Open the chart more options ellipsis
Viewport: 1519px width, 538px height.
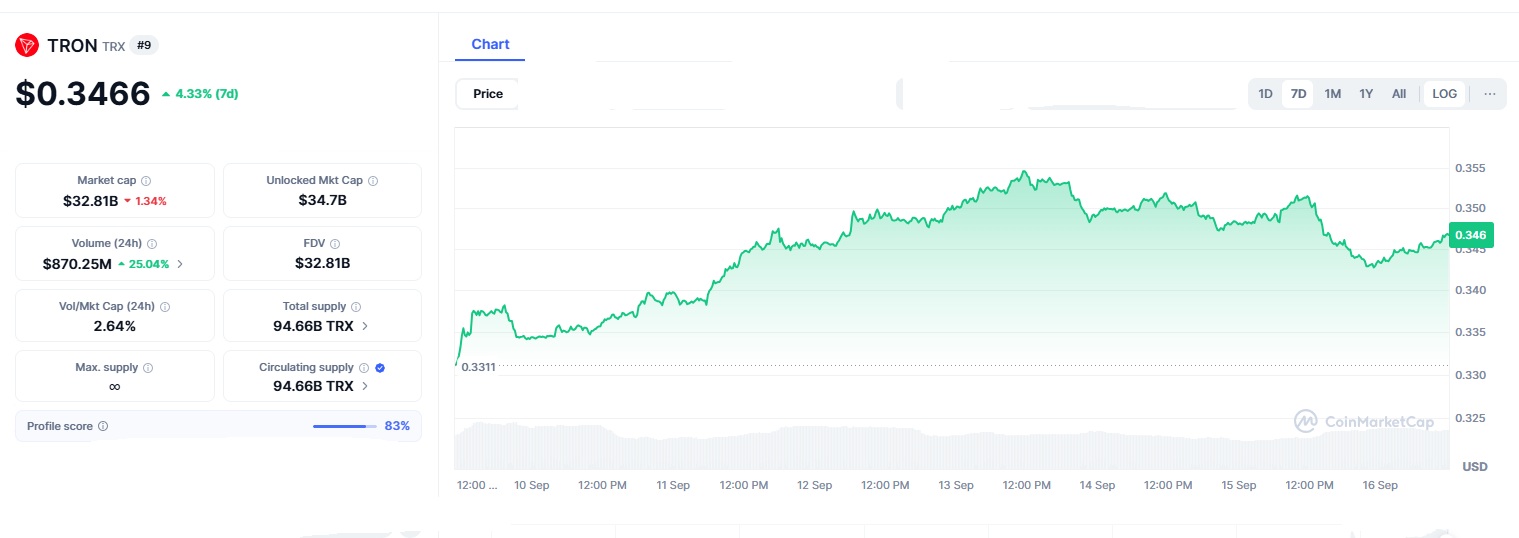tap(1490, 94)
